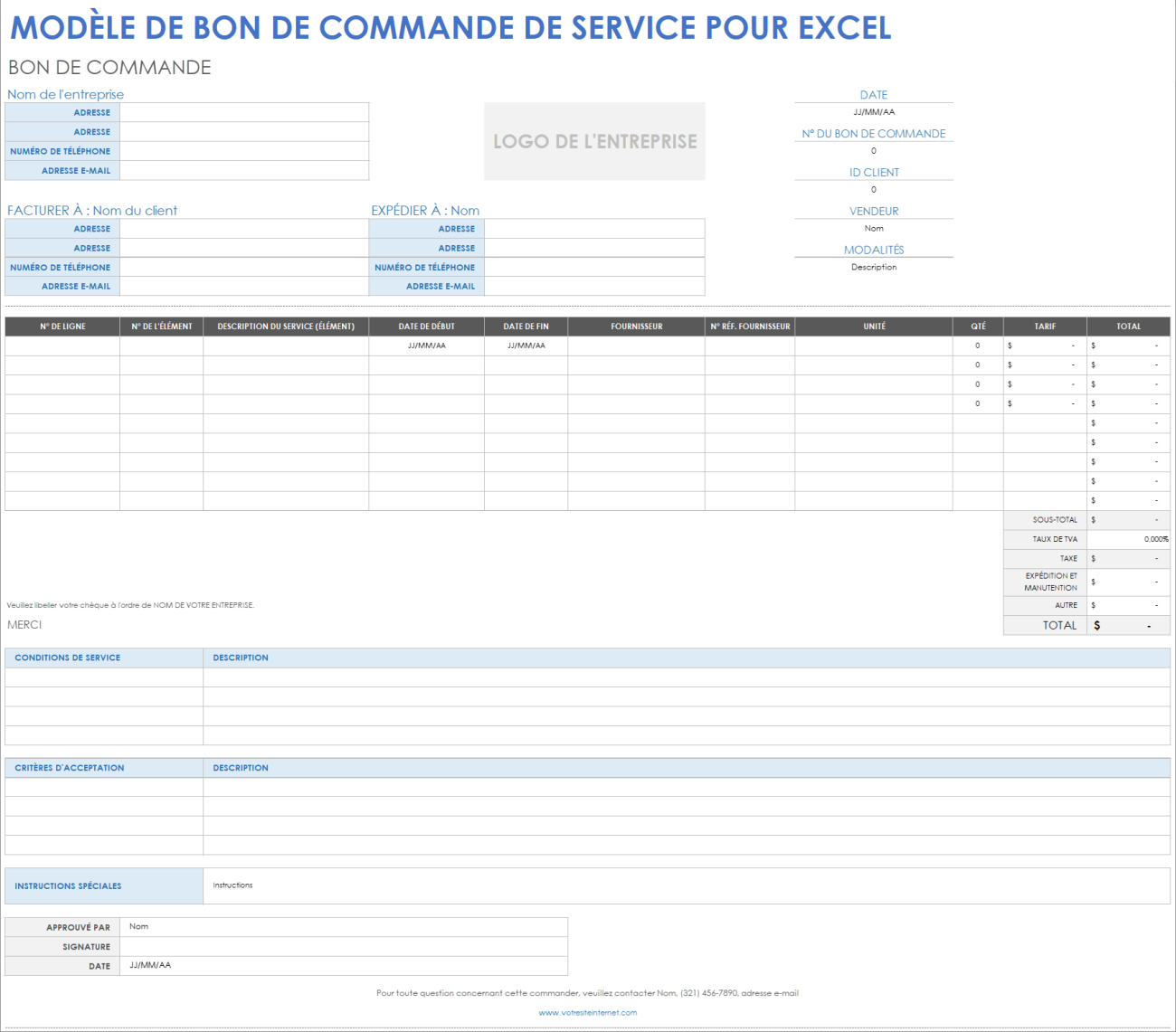Click the company logo placeholder

(594, 141)
